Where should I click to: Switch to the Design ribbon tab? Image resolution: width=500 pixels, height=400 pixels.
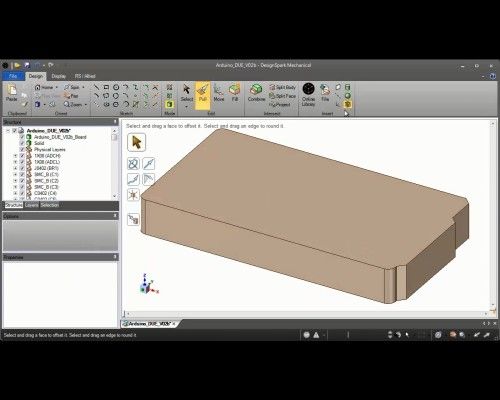tap(36, 76)
